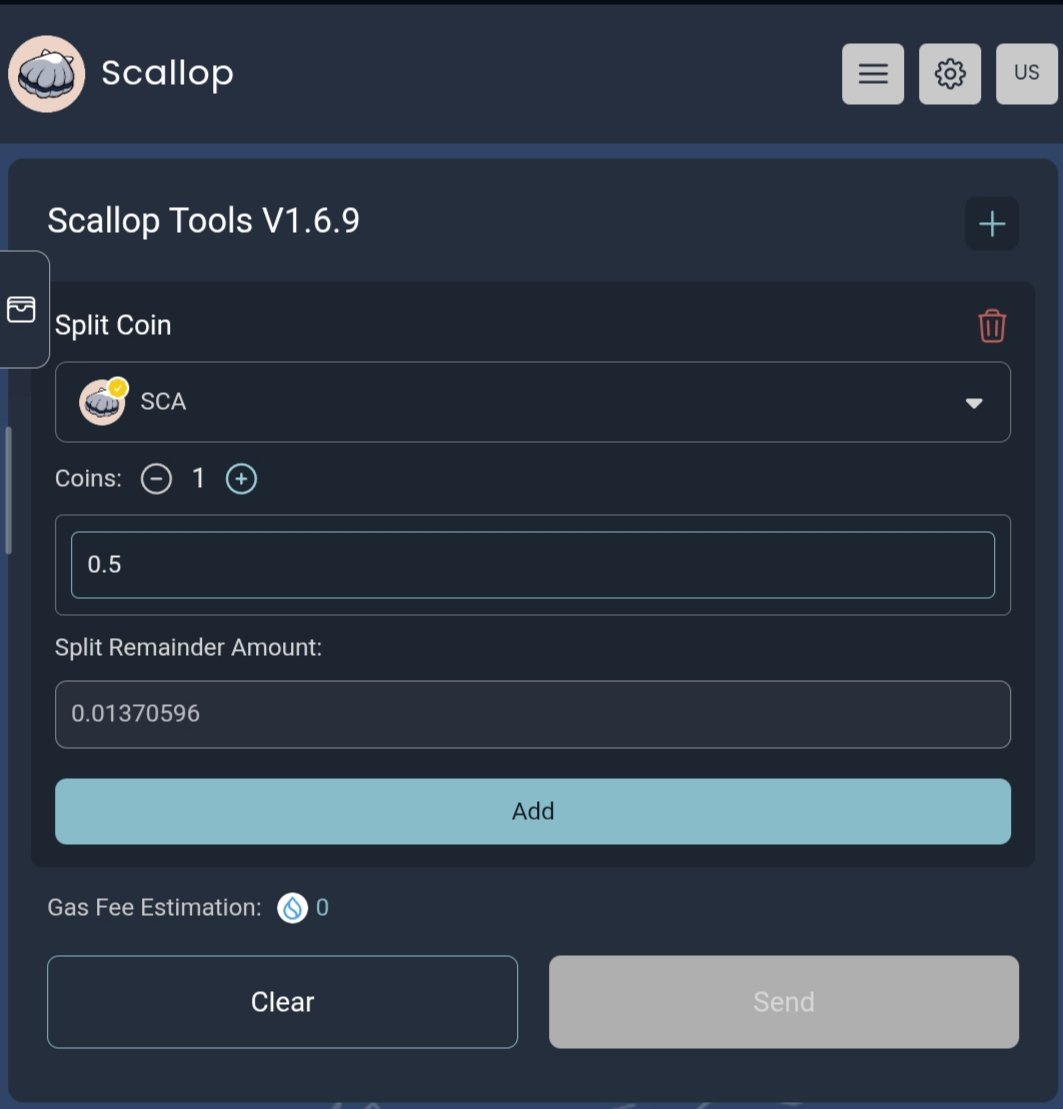Click the Add button
This screenshot has height=1109, width=1063.
point(533,811)
